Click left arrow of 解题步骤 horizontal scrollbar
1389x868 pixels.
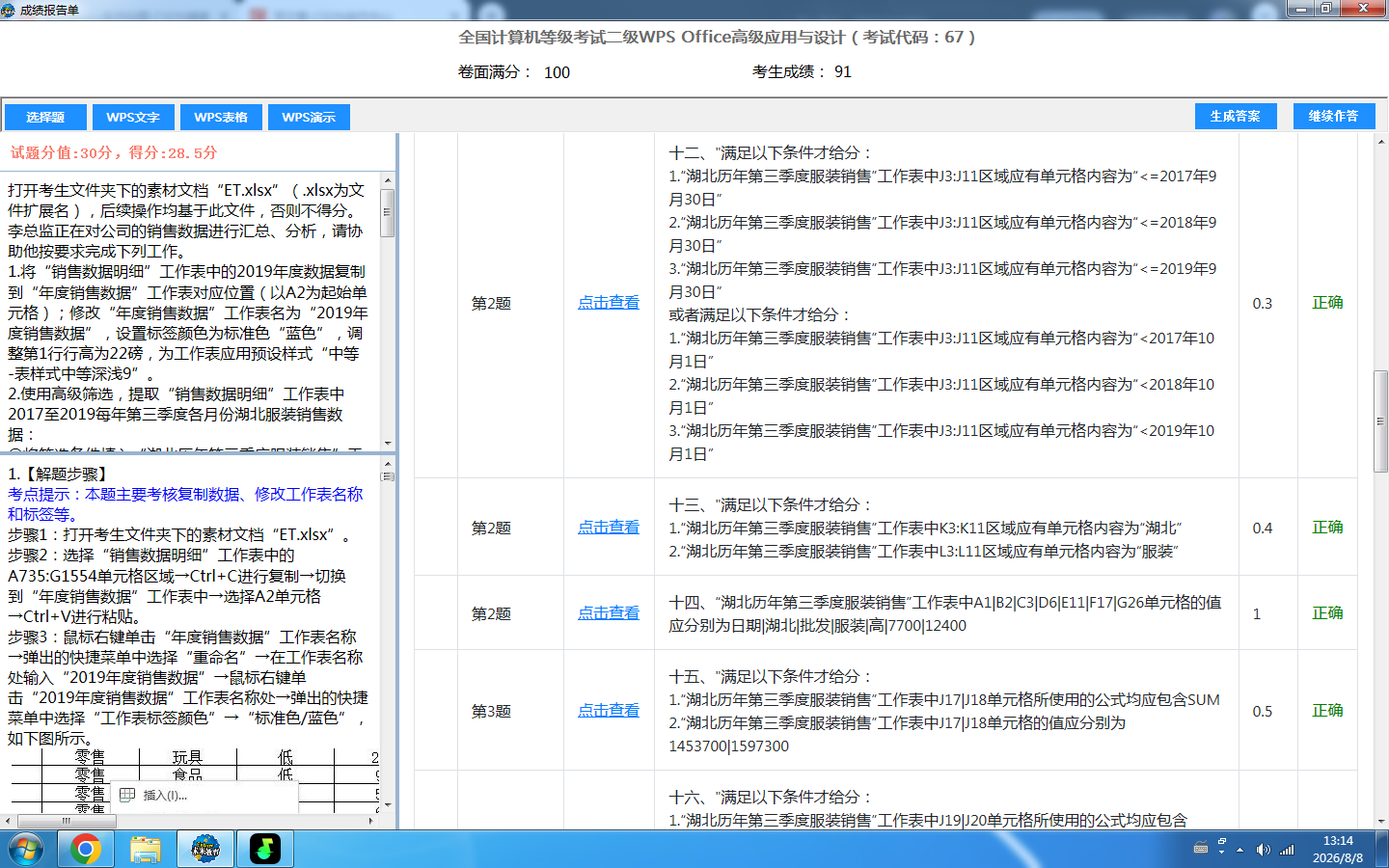(8, 822)
